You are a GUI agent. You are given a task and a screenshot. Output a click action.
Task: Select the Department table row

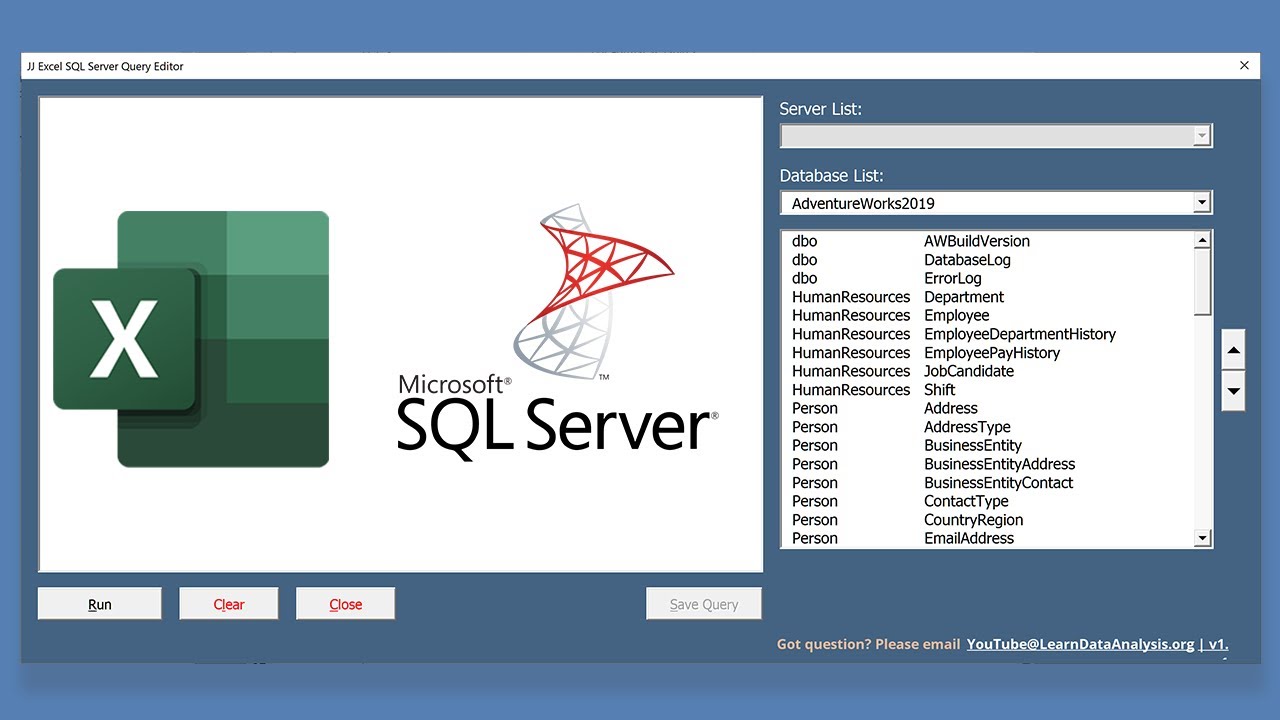point(988,297)
